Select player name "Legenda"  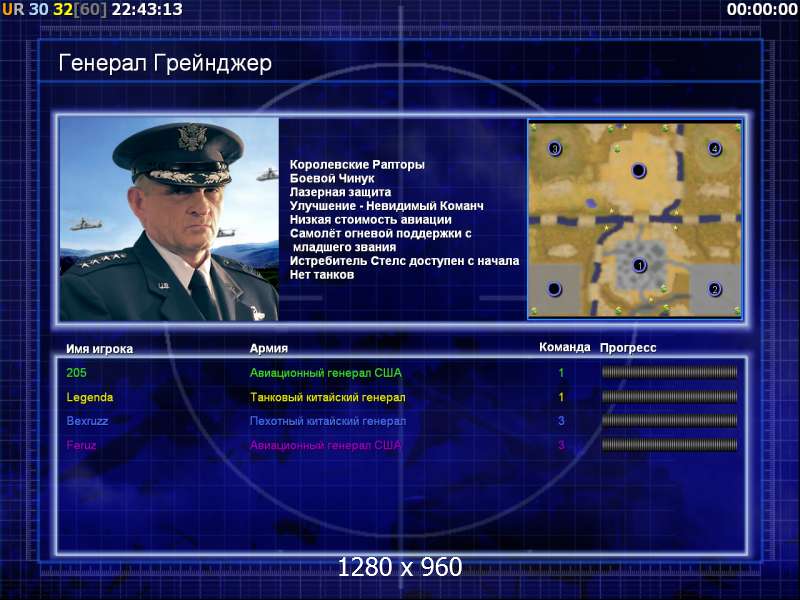90,397
